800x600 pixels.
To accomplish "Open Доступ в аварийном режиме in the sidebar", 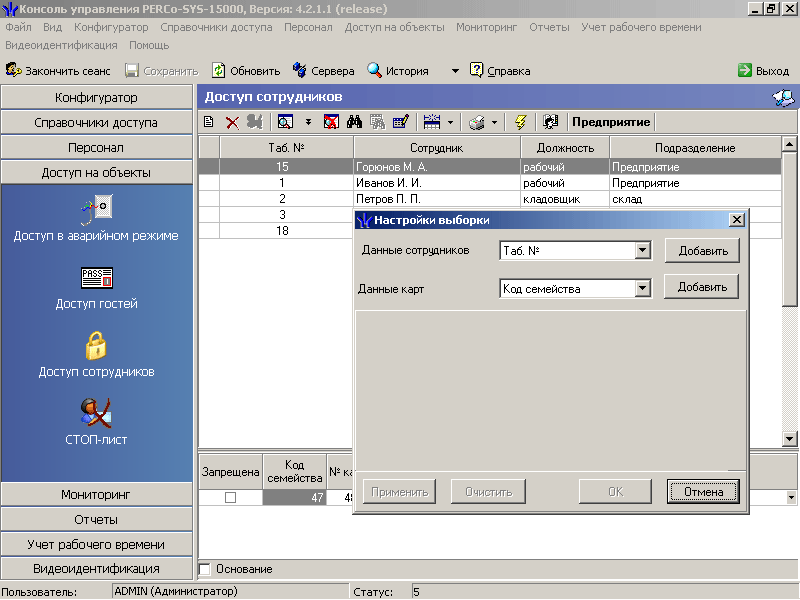I will pos(96,218).
